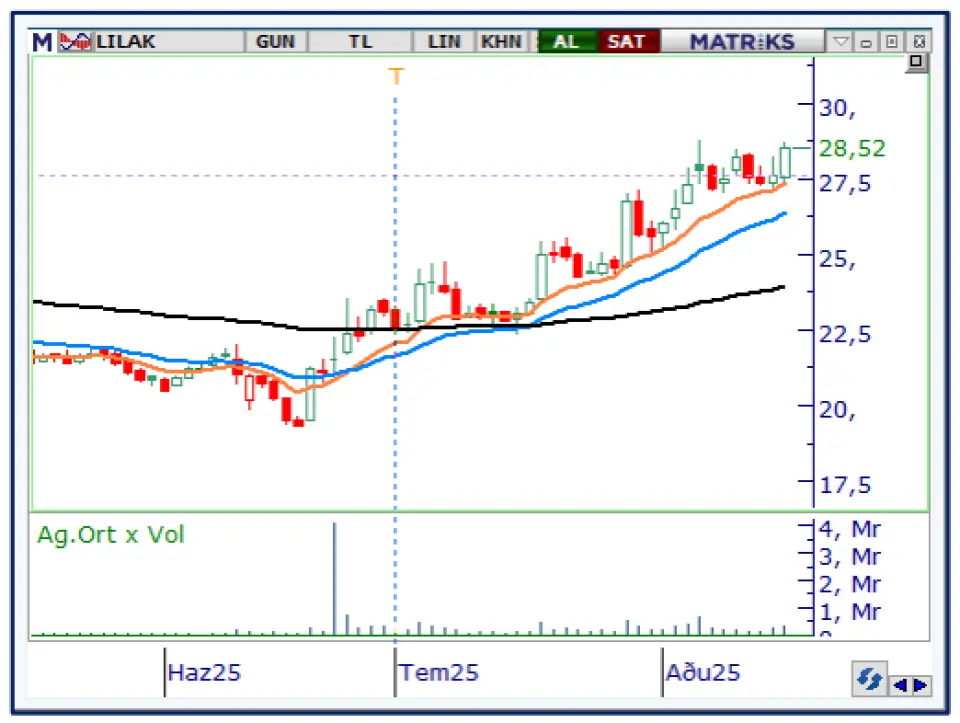960x723 pixels.
Task: Click the 27,5 price axis label
Action: pos(845,184)
